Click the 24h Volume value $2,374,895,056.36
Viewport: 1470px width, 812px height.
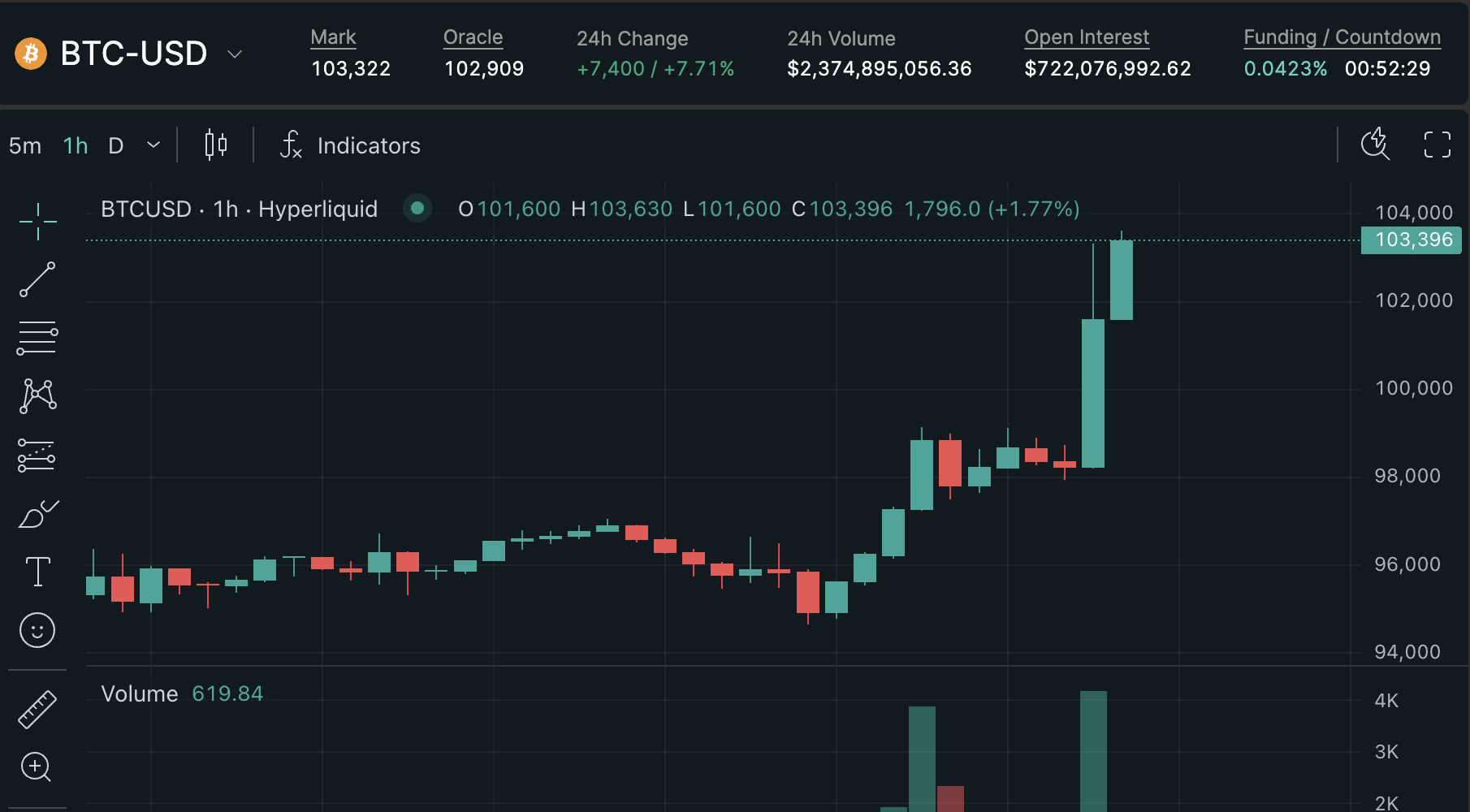[x=880, y=69]
